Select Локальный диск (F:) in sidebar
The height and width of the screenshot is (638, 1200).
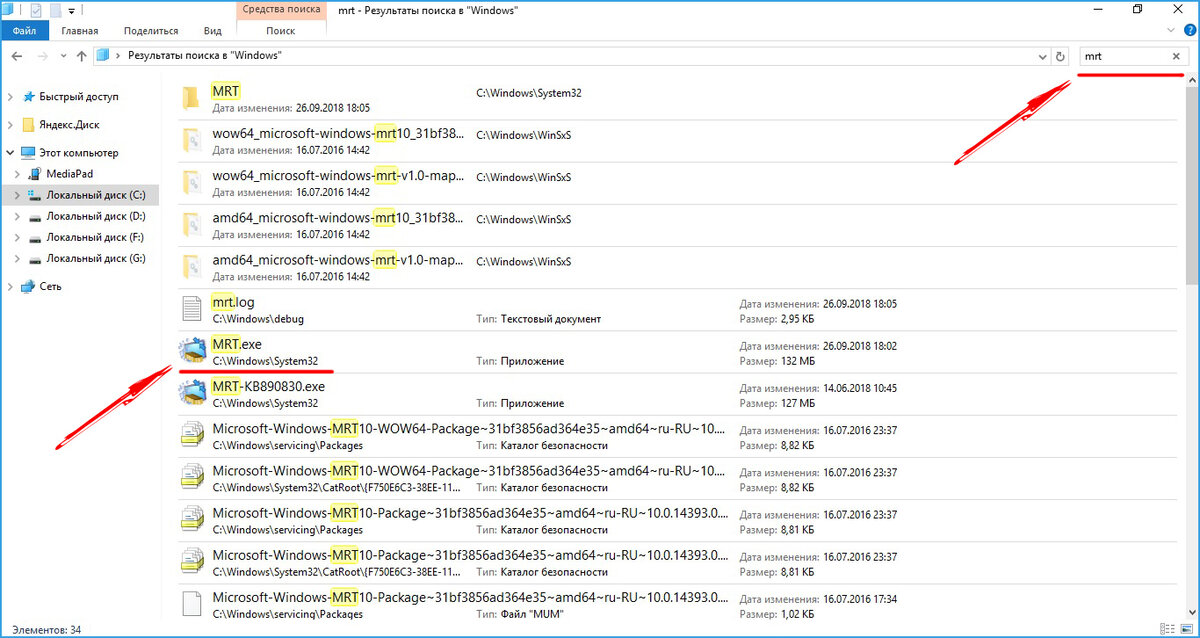96,237
